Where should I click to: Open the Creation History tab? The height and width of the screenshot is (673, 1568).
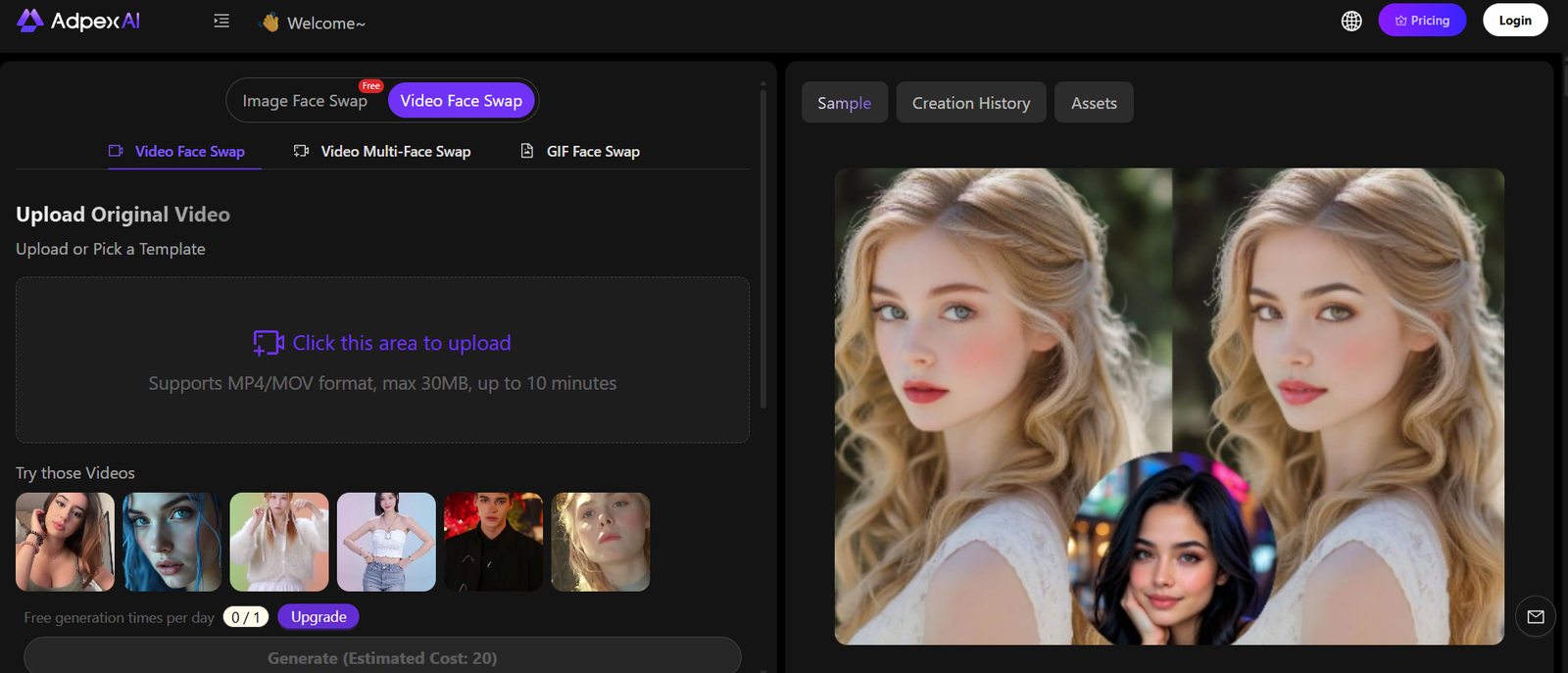(971, 103)
